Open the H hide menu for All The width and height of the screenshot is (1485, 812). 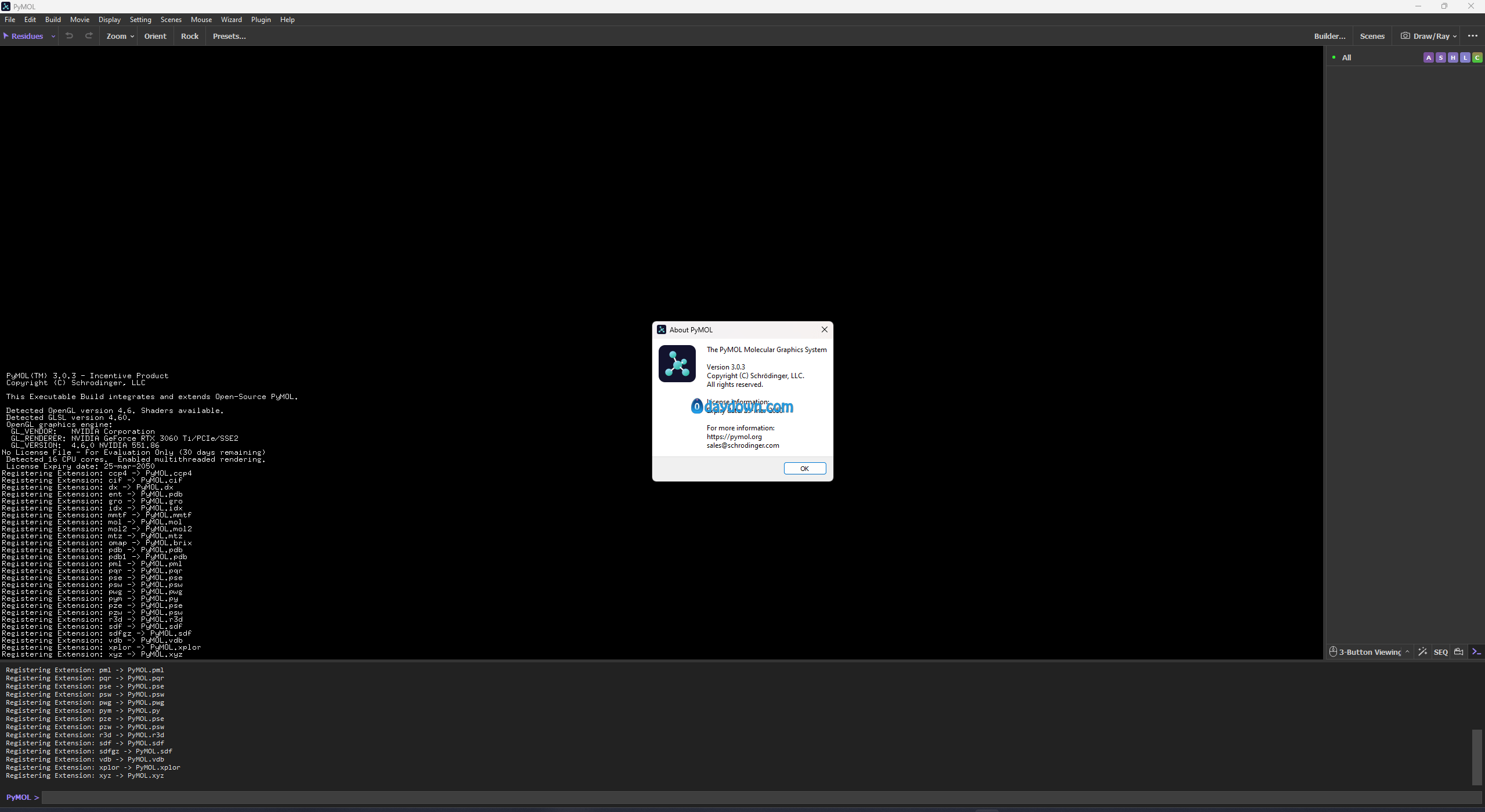click(x=1453, y=57)
